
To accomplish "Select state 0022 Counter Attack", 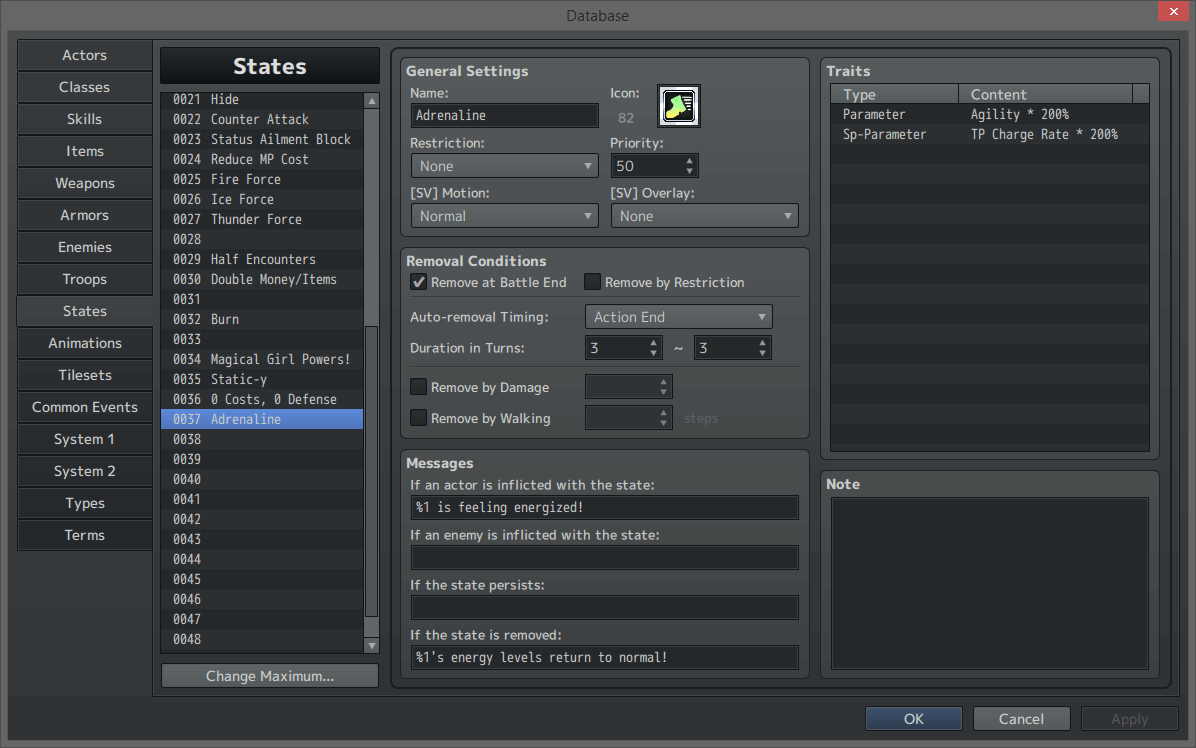I will (262, 119).
